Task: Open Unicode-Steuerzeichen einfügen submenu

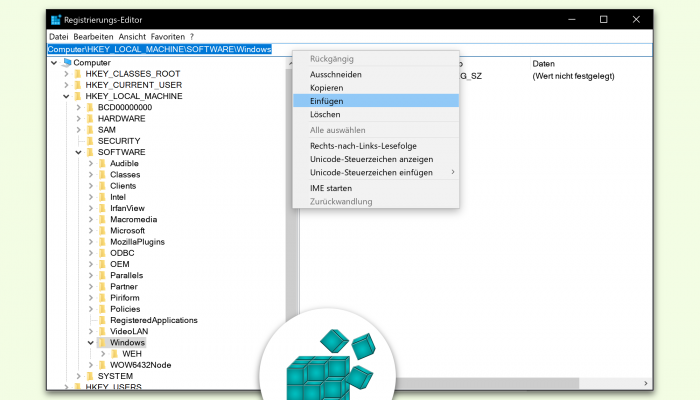Action: pos(376,172)
